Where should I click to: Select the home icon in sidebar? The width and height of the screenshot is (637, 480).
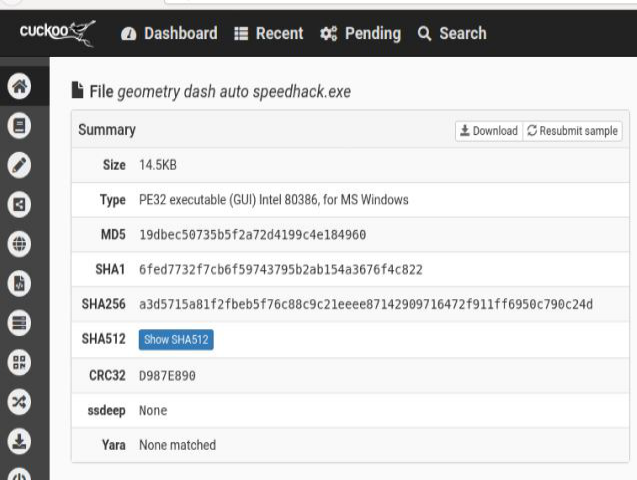pyautogui.click(x=19, y=86)
